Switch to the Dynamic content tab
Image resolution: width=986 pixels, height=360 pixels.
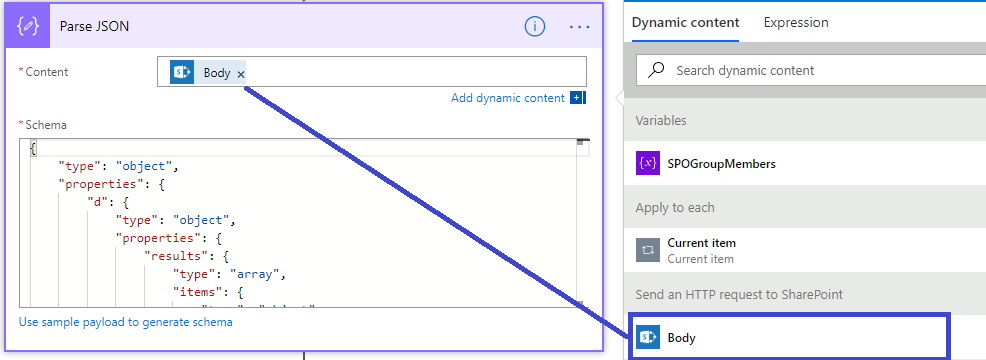pyautogui.click(x=685, y=23)
